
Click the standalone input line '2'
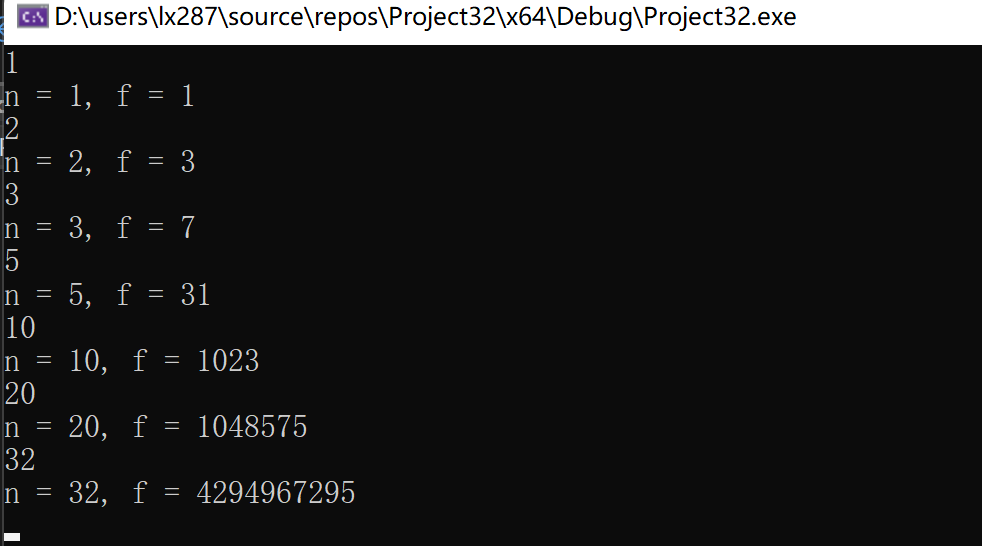pos(12,130)
